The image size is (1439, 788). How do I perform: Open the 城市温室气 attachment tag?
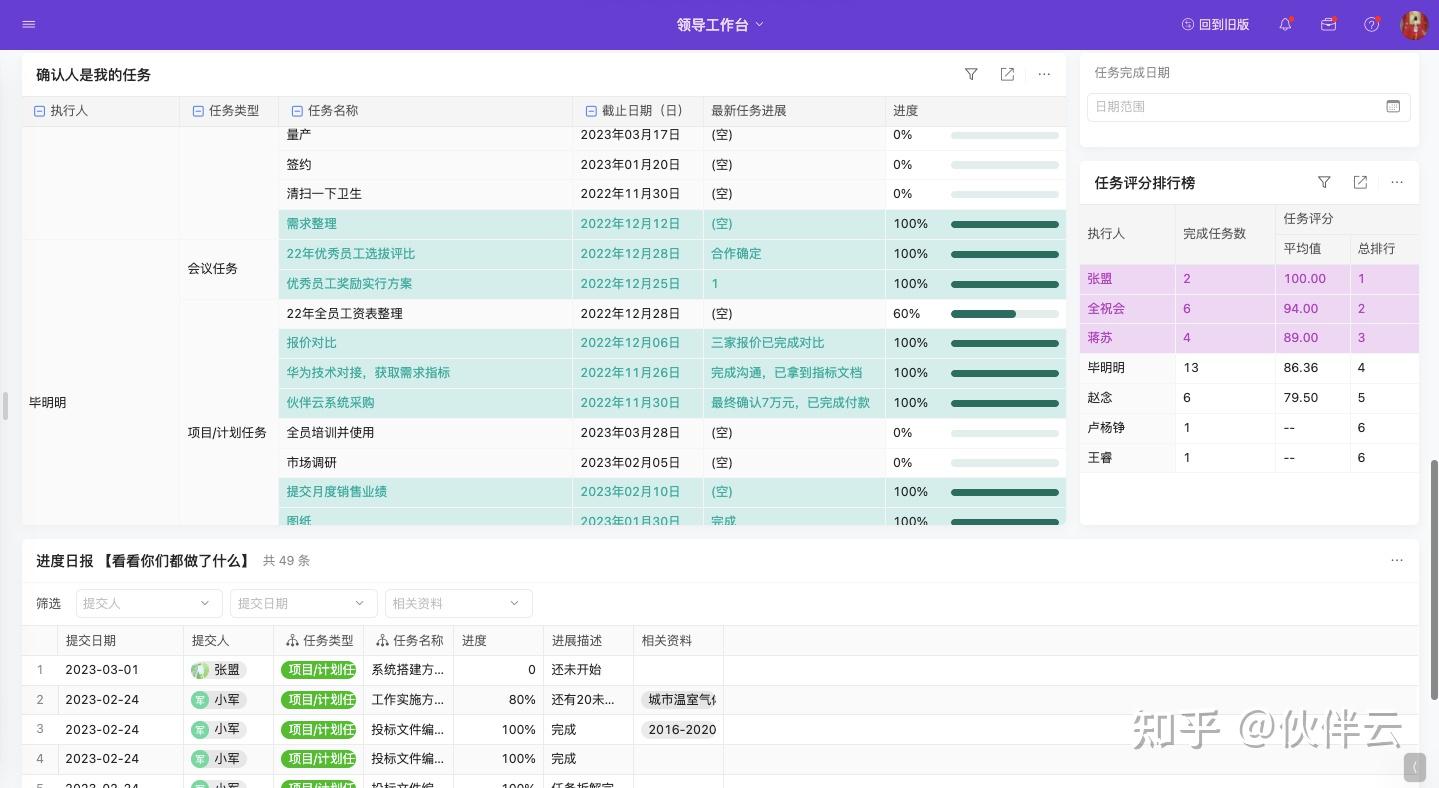[x=680, y=700]
